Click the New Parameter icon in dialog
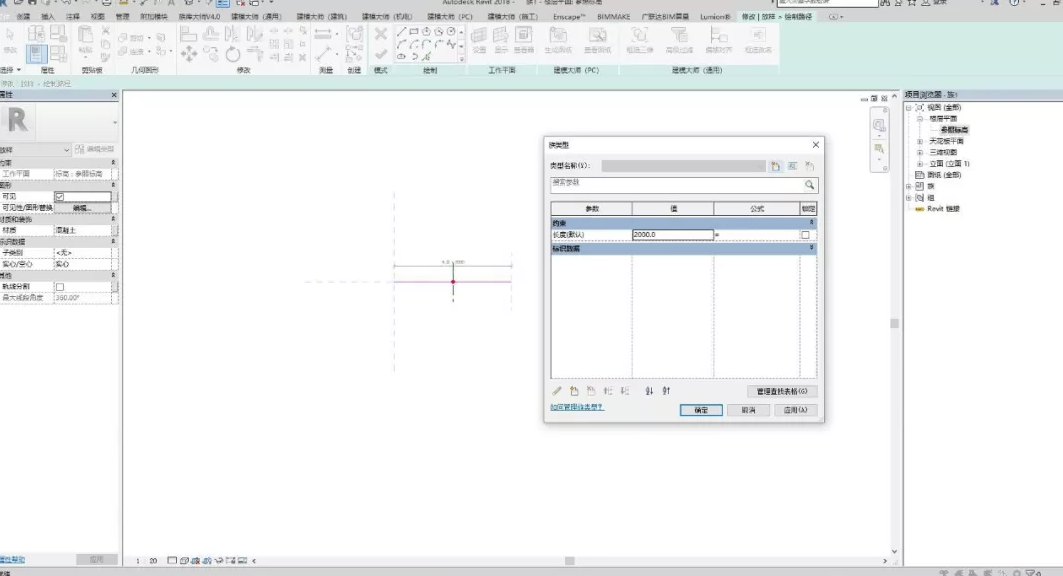 (x=574, y=391)
